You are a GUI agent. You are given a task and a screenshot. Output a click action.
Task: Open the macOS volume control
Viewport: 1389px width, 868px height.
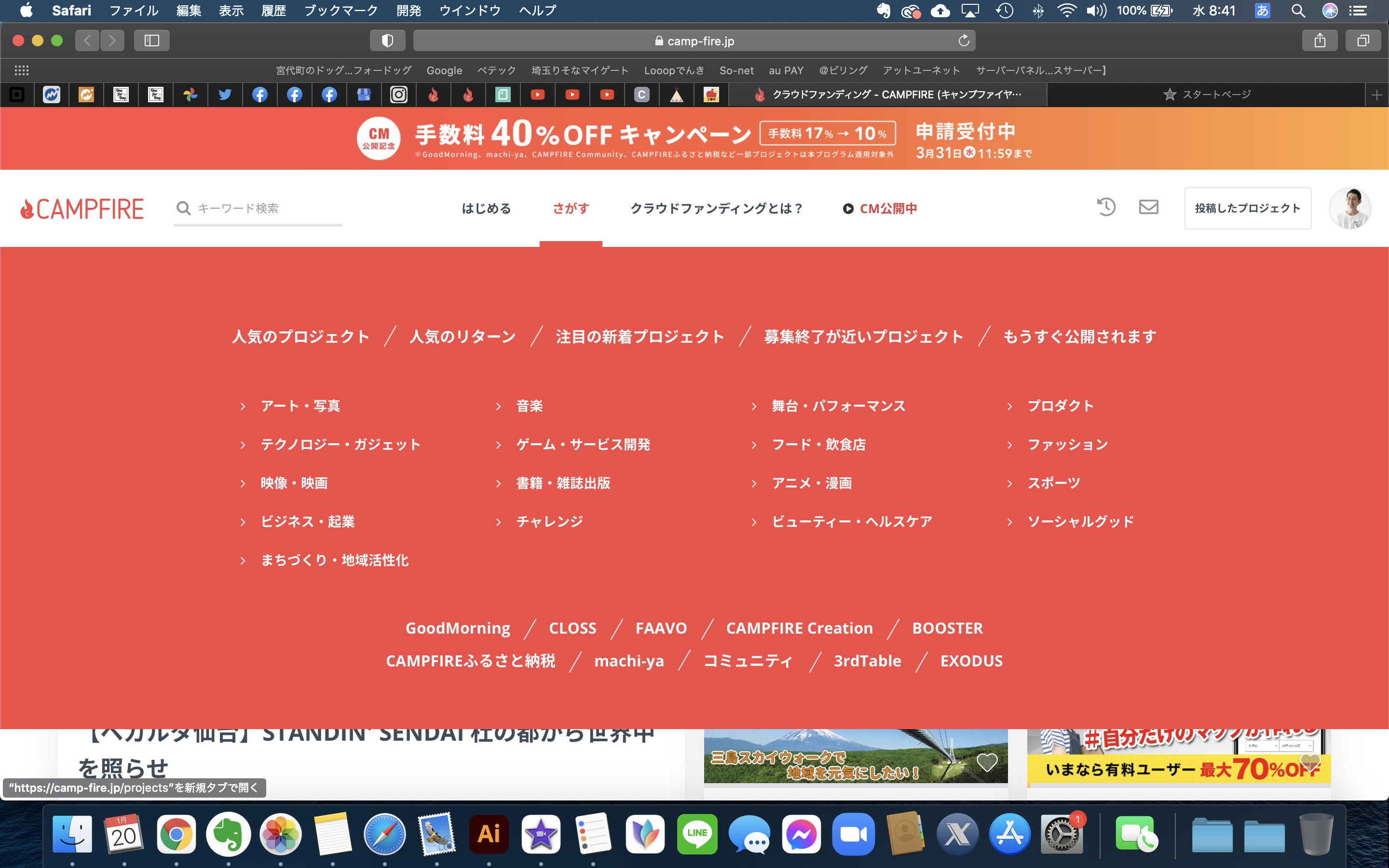click(x=1096, y=10)
